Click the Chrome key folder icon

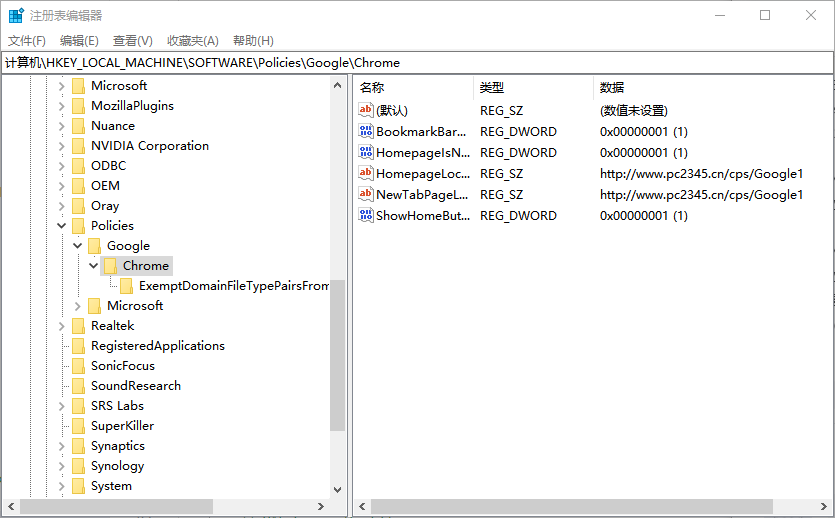pyautogui.click(x=110, y=266)
